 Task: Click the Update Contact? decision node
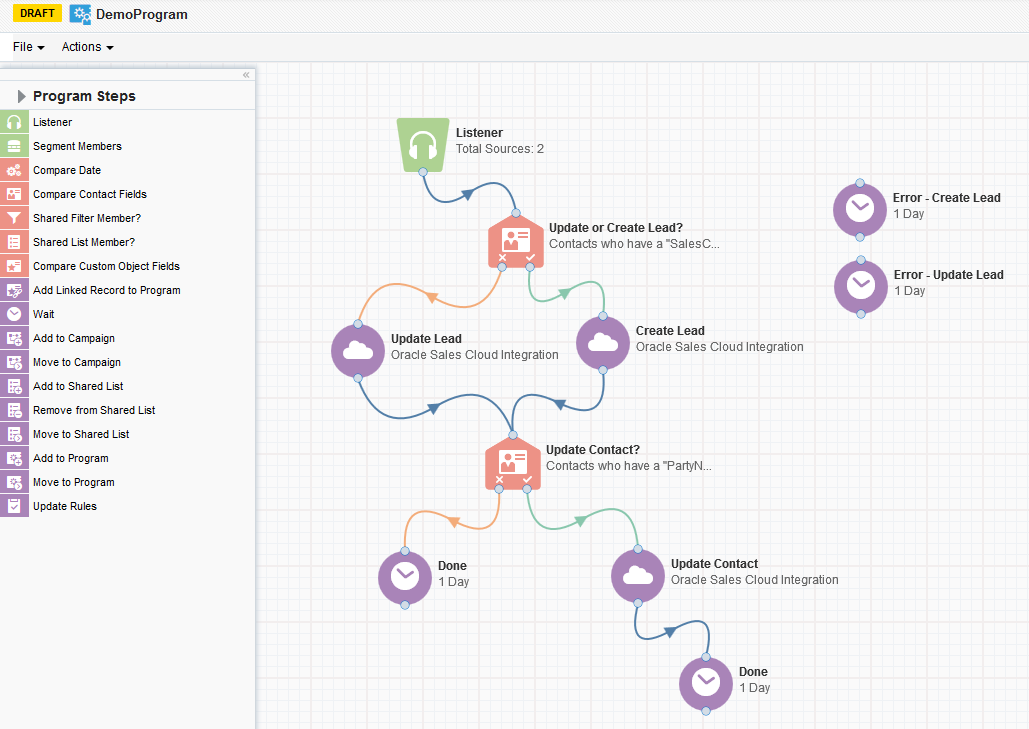click(513, 463)
